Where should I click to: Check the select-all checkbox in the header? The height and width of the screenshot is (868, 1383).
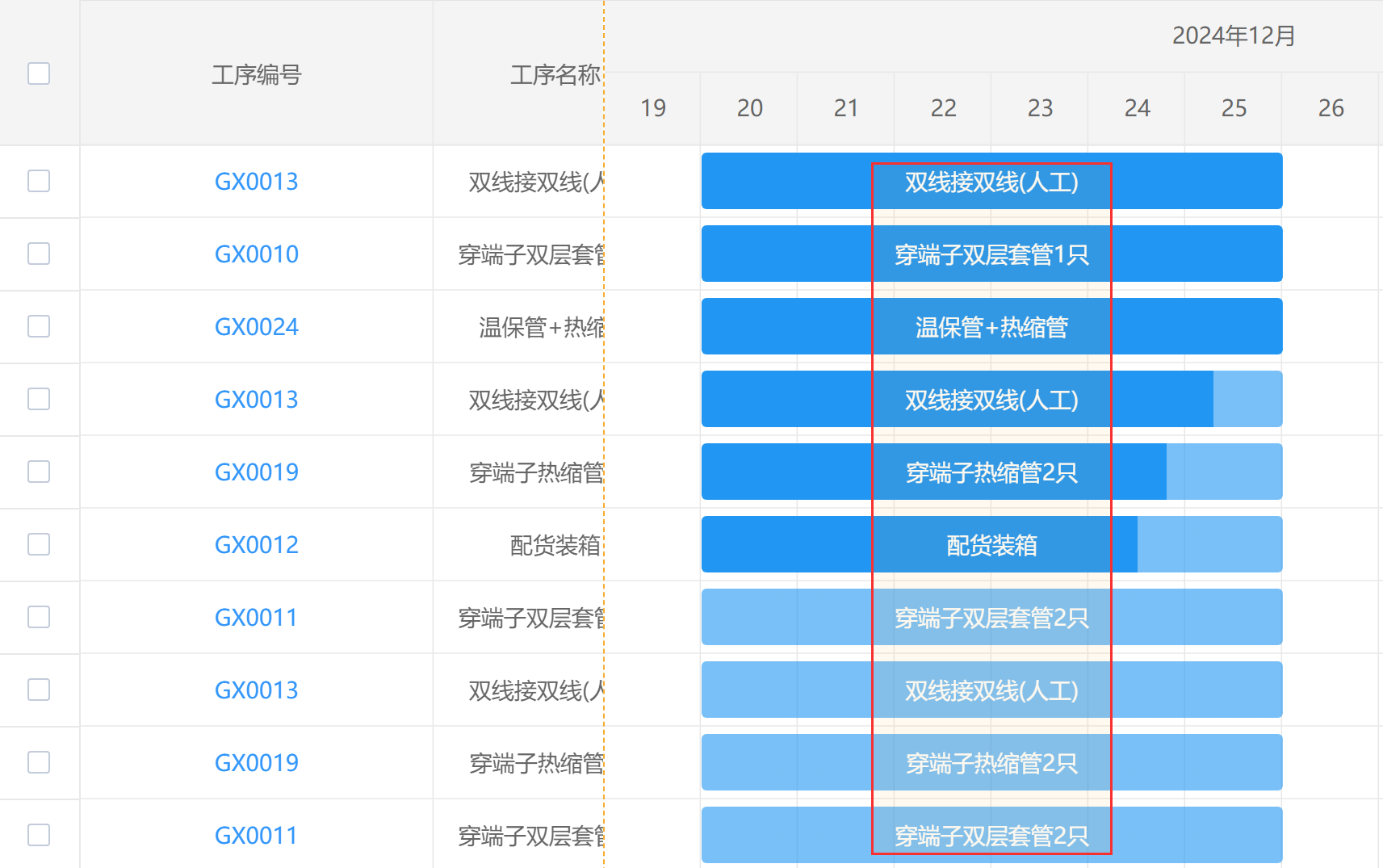(38, 73)
